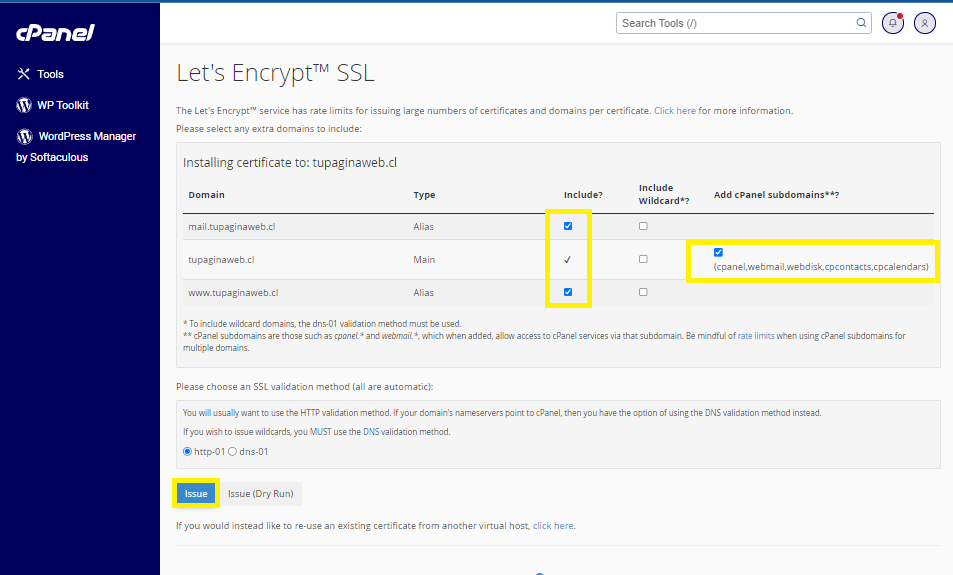Viewport: 953px width, 575px height.
Task: Enable wildcard for tupaginaweb.cl main domain
Action: (x=643, y=259)
